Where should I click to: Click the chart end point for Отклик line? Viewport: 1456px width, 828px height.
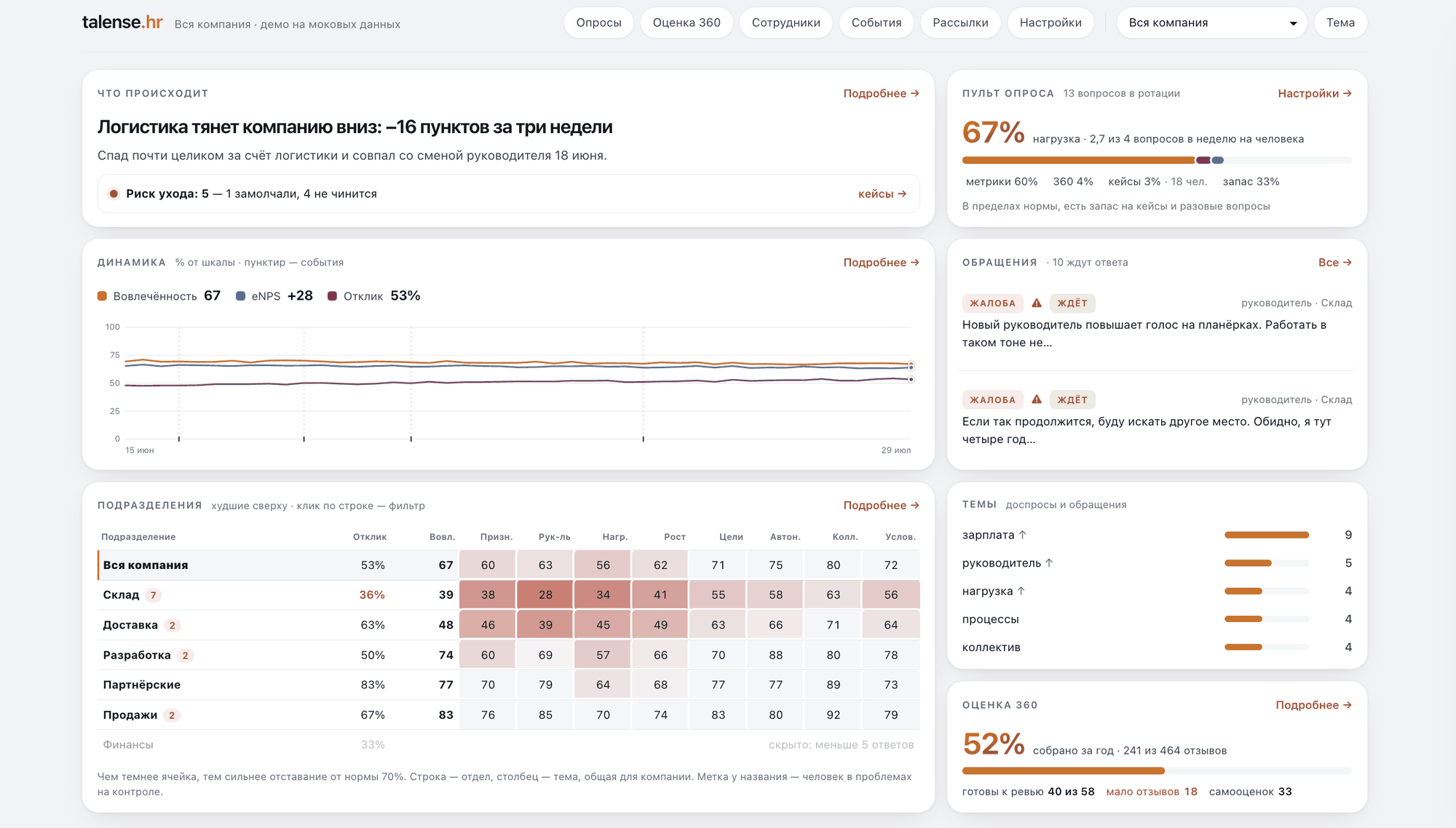coord(911,380)
